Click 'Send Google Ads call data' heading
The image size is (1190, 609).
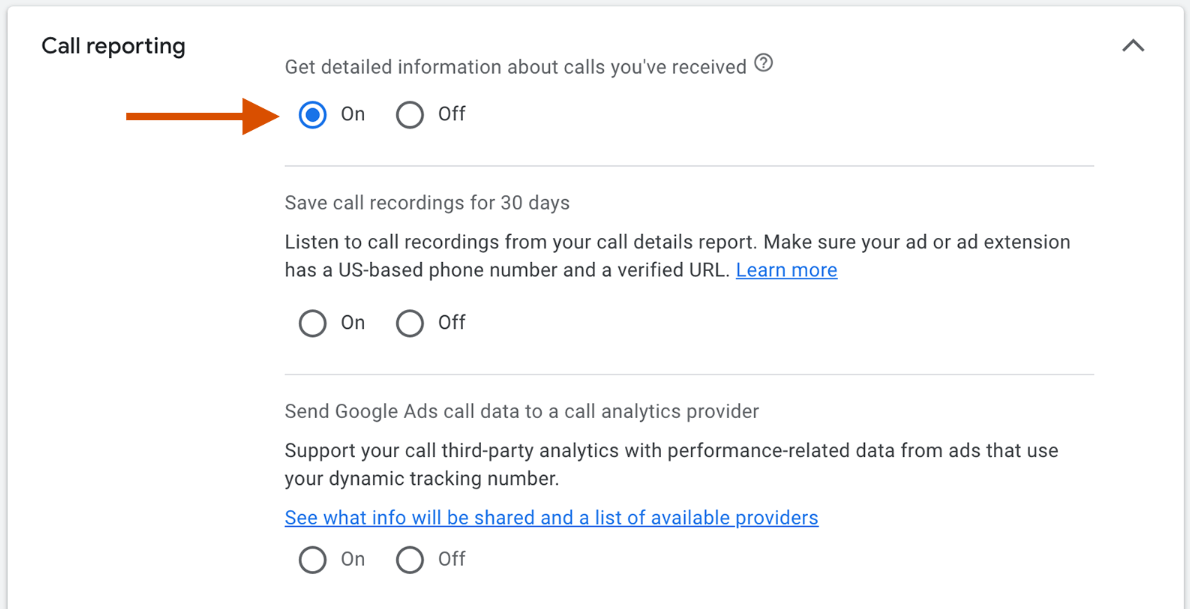(x=521, y=411)
